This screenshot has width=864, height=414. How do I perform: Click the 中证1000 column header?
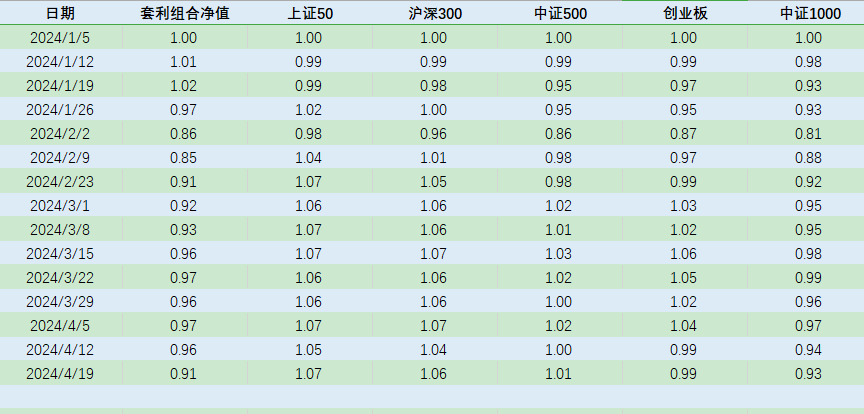click(x=808, y=14)
